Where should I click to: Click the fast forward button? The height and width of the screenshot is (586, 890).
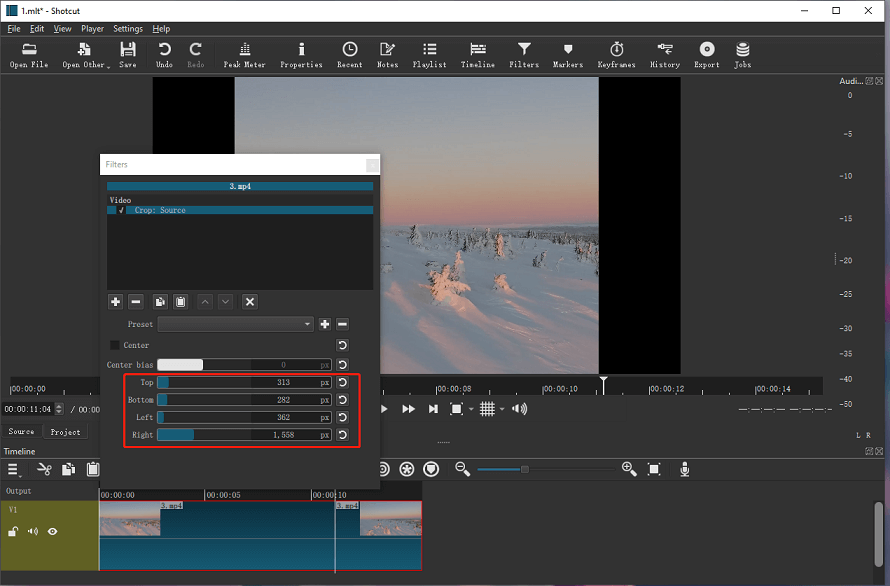click(408, 409)
